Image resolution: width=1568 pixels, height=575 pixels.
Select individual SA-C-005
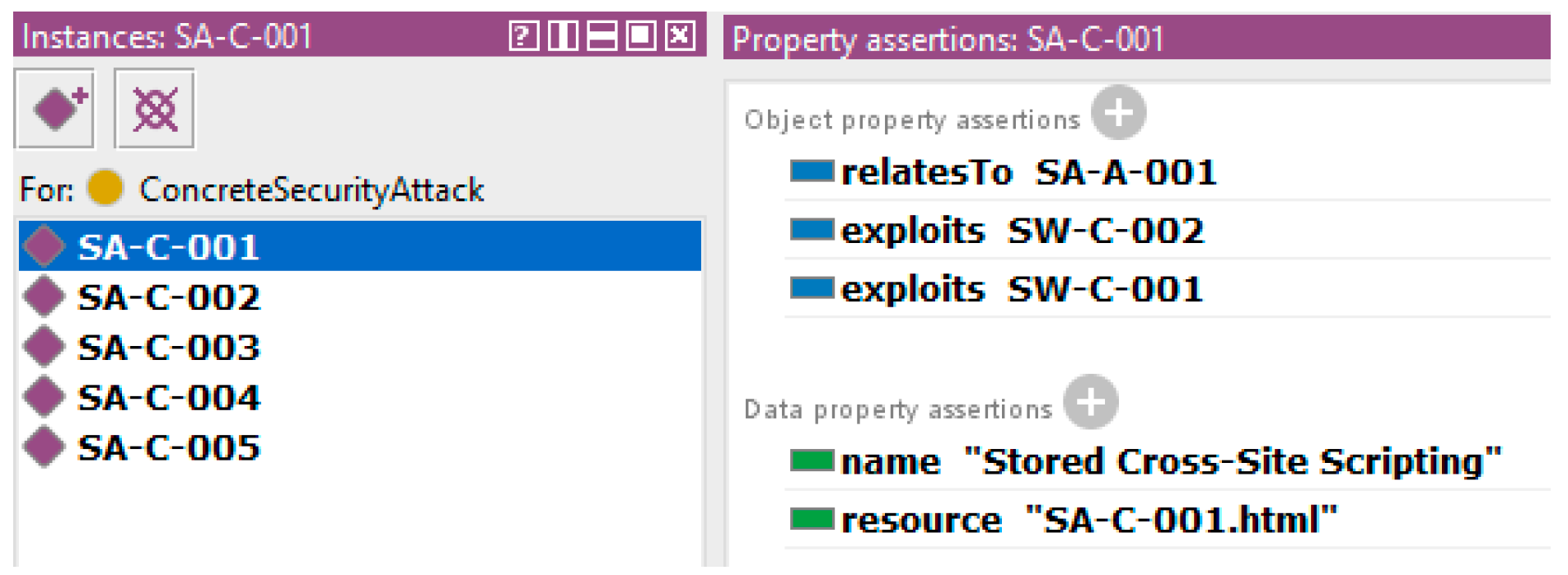click(x=168, y=448)
